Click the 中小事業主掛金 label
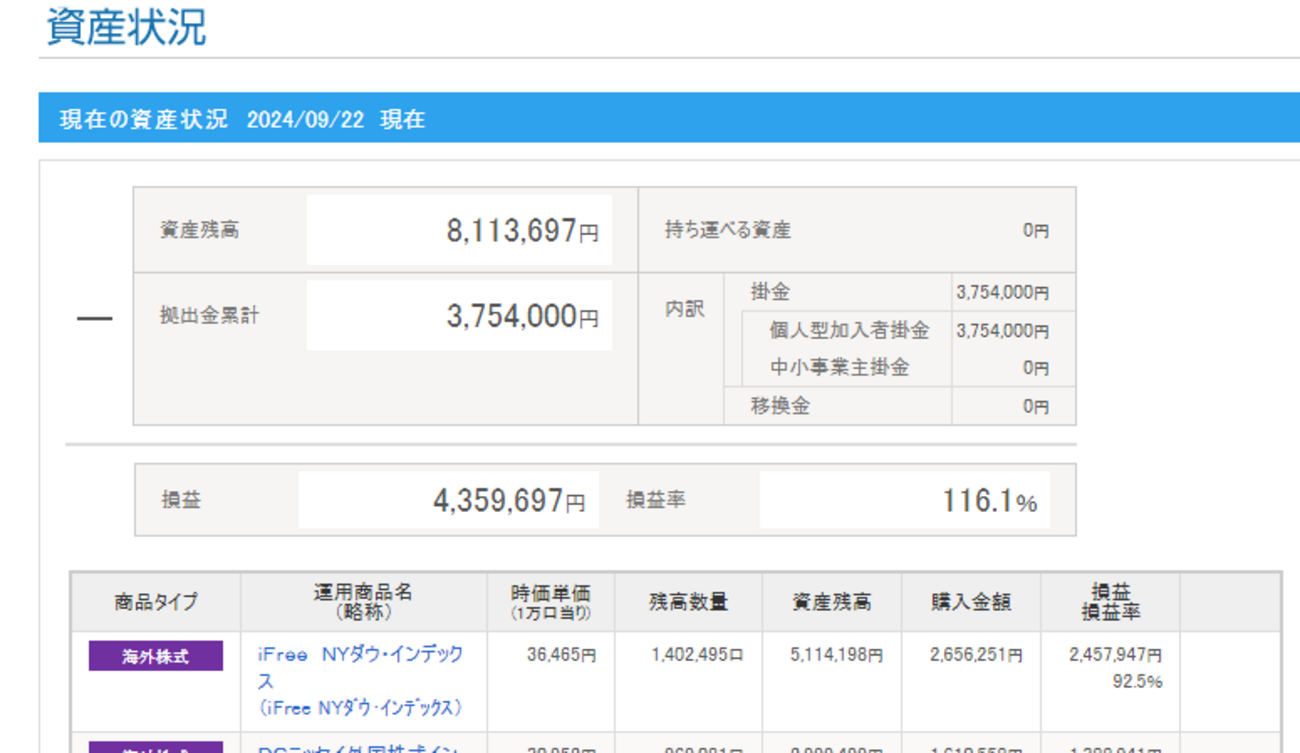Viewport: 1300px width, 753px height. tap(839, 368)
